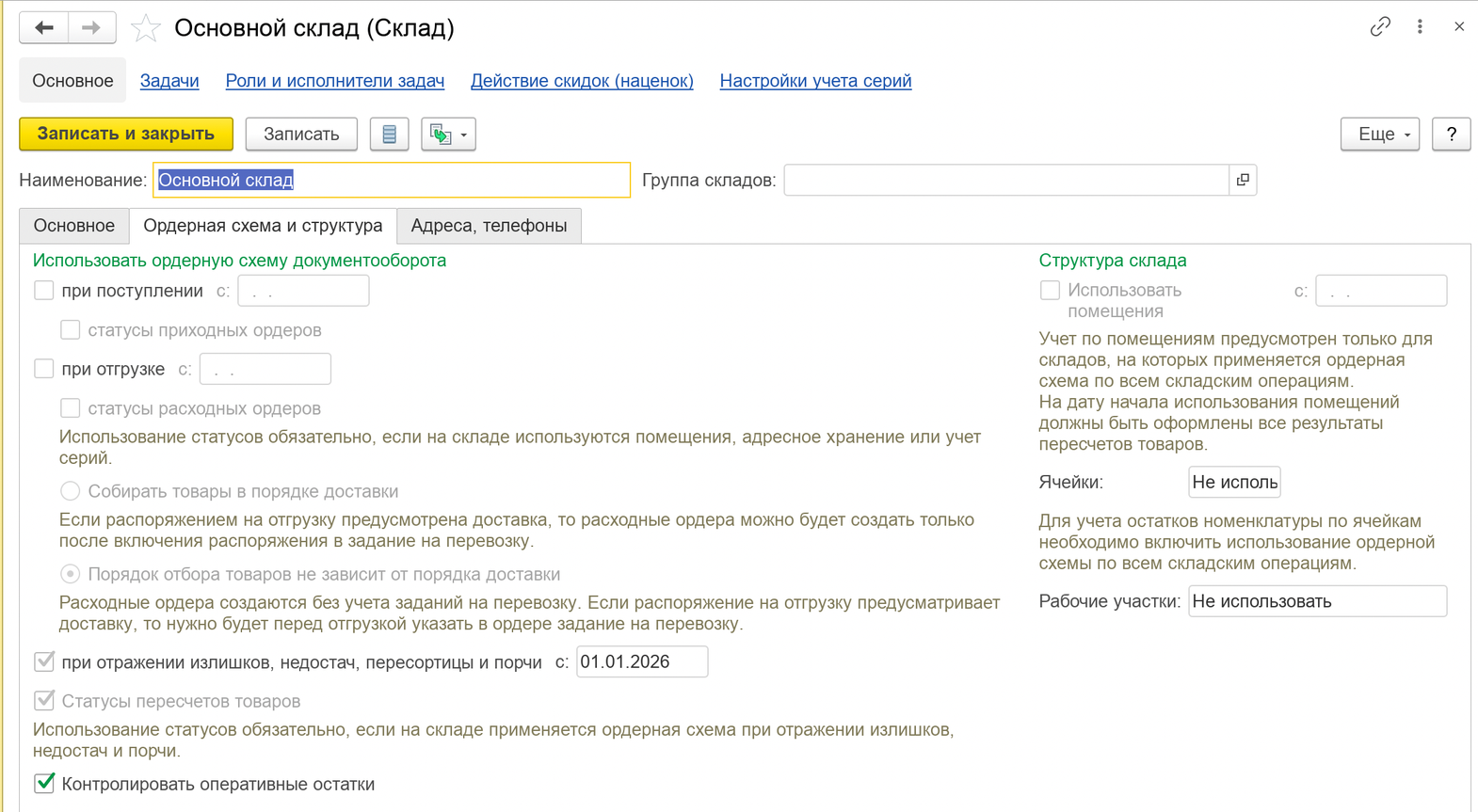Open Настройки учета серий link
Image resolution: width=1478 pixels, height=812 pixels.
[815, 81]
